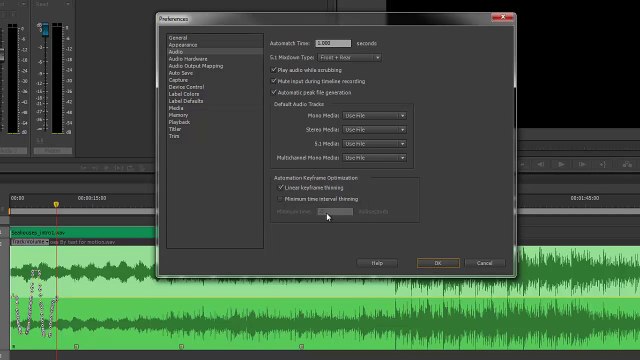Open the Track:Volume dropdown on the audio track
This screenshot has height=360, width=640.
30,242
